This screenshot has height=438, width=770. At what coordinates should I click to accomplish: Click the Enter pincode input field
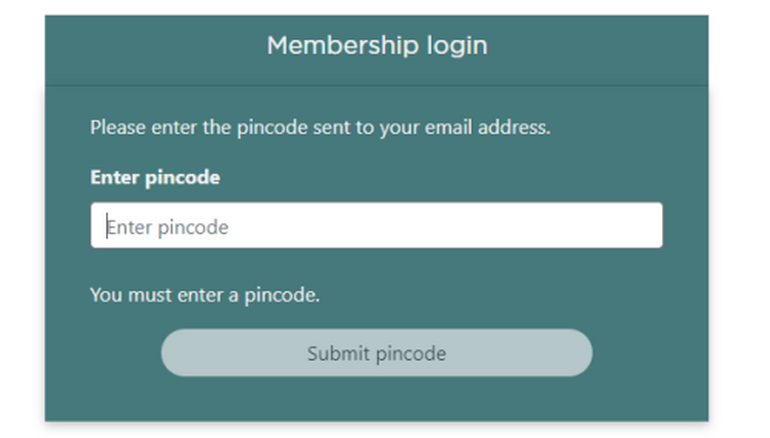point(376,226)
